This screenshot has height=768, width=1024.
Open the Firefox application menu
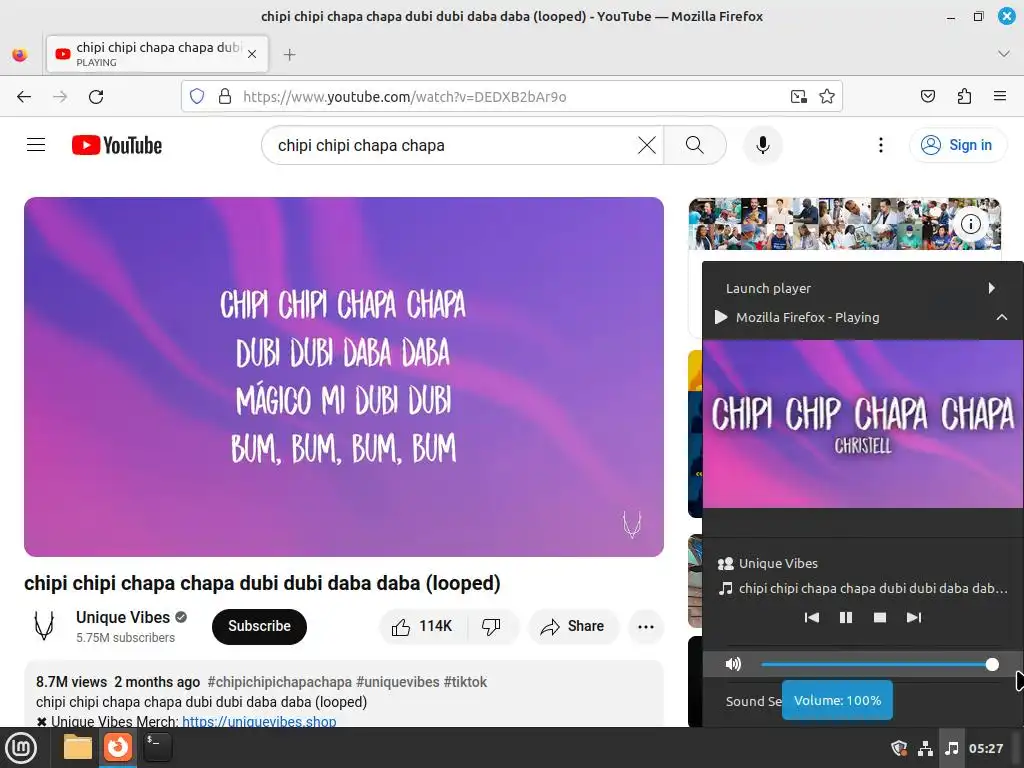[x=1000, y=97]
